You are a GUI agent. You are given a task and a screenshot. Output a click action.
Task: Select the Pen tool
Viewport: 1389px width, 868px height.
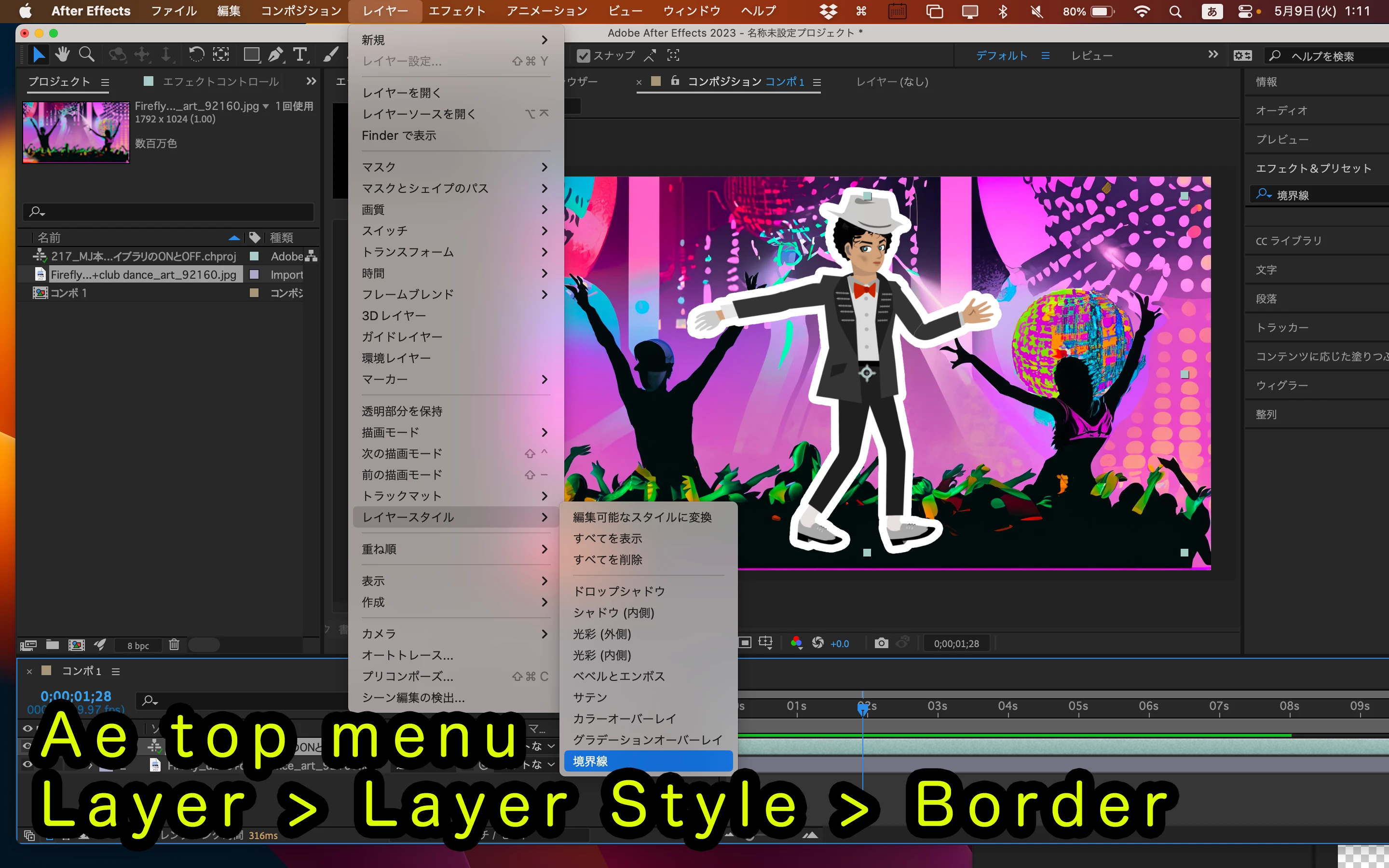point(275,54)
